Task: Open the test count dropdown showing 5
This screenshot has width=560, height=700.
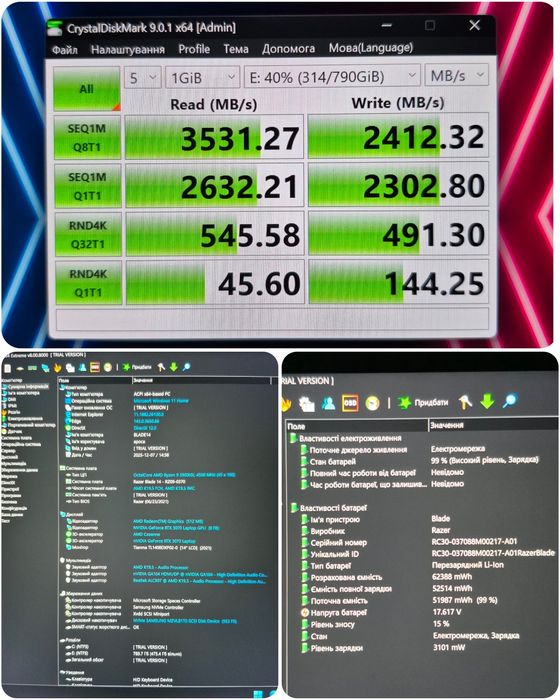Action: tap(142, 78)
